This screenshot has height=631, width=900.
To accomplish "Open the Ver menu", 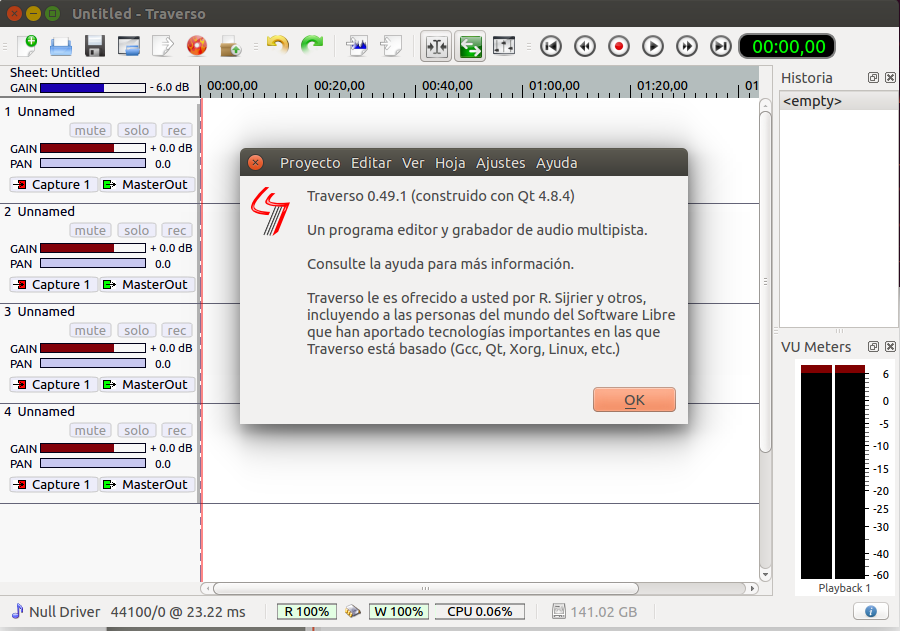I will click(x=413, y=163).
